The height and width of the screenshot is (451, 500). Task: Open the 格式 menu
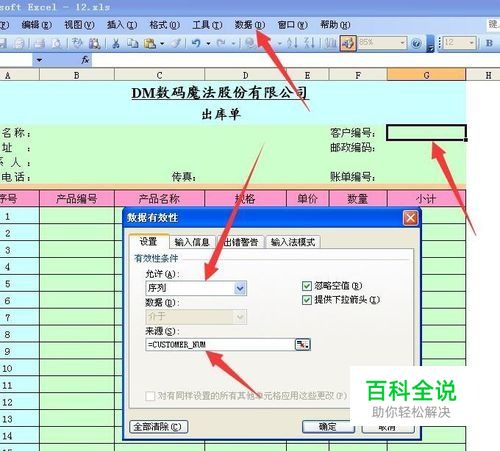(165, 25)
